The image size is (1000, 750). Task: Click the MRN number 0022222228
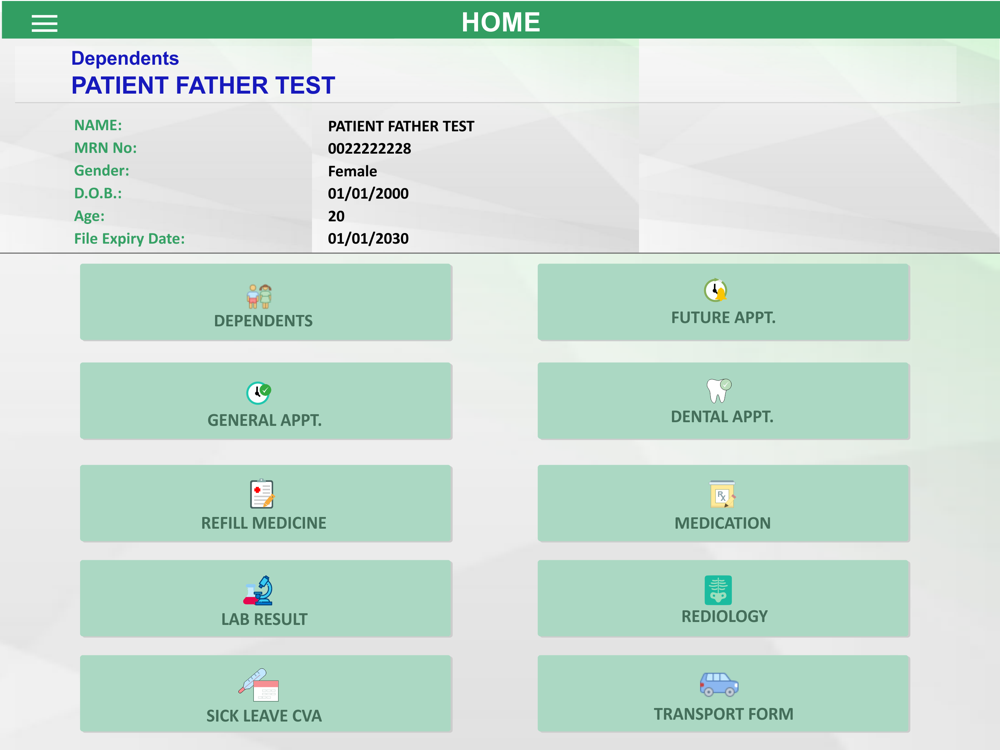369,149
